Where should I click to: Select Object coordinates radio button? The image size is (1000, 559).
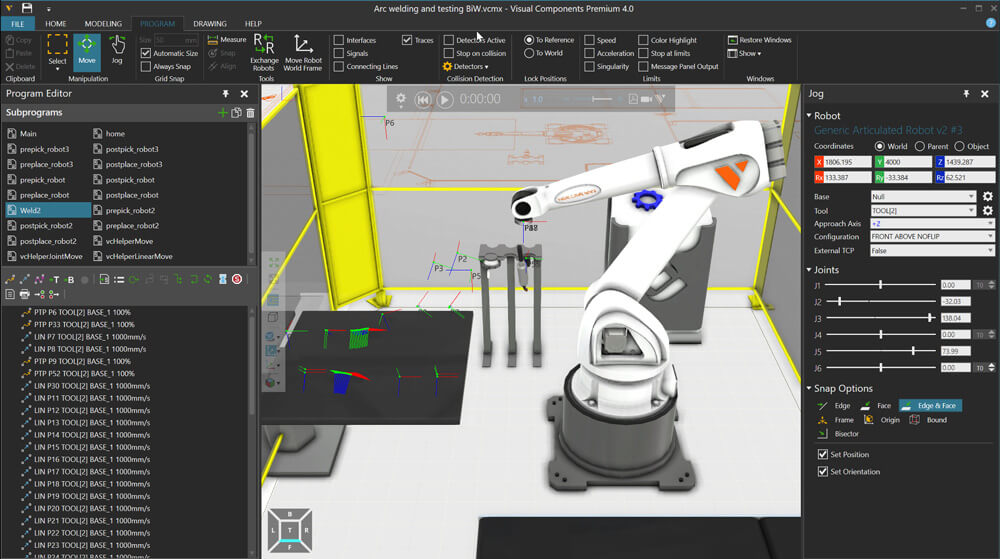(x=959, y=146)
